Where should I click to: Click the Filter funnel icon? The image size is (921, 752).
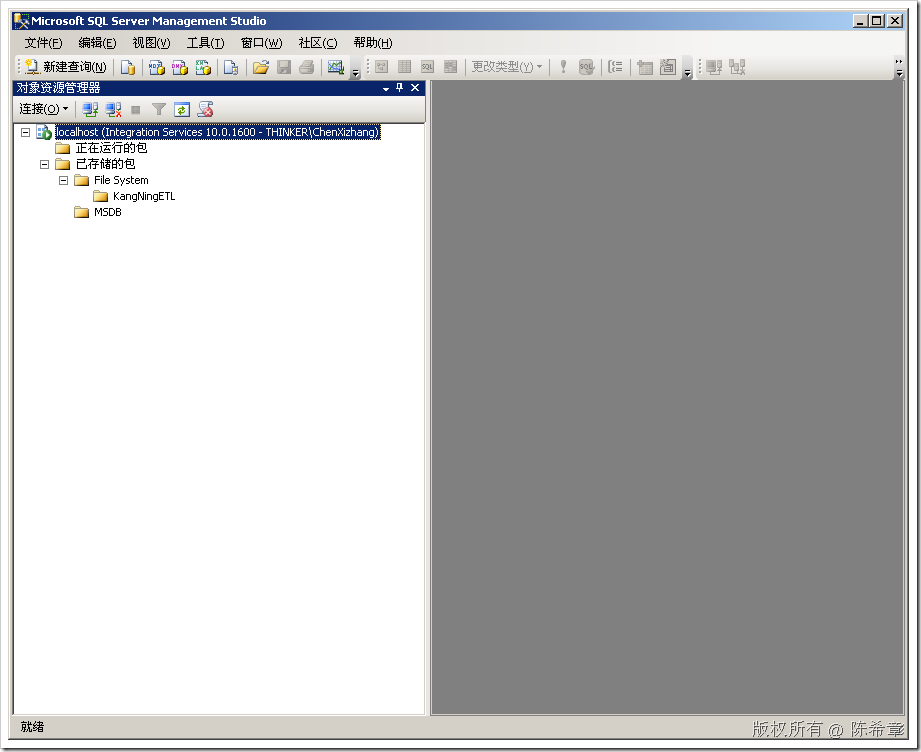coord(159,109)
